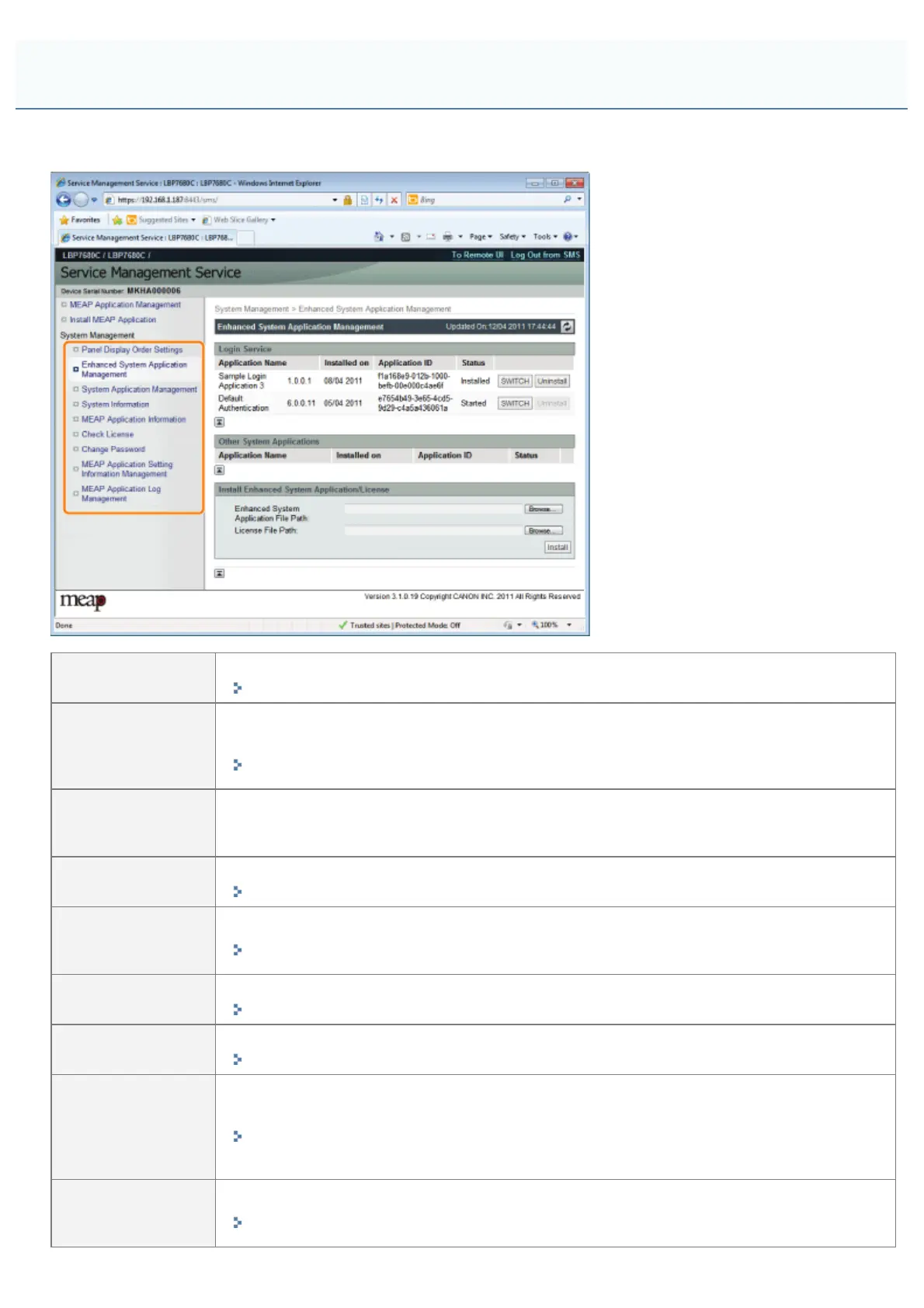Open the Install MEAP Application sidebar link
The width and height of the screenshot is (924, 1308).
pos(113,320)
